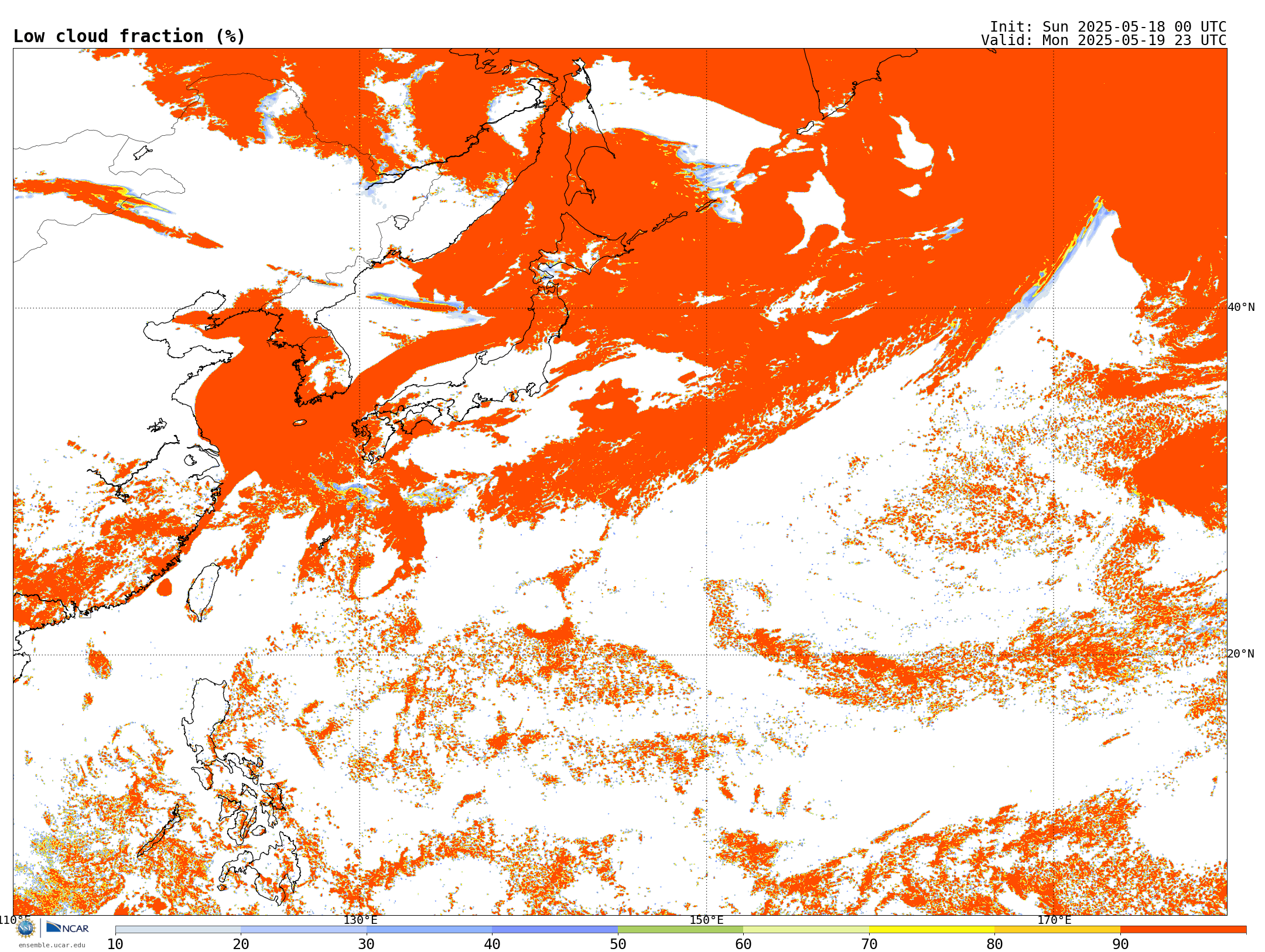Click Palawan island on the map

[x=158, y=830]
